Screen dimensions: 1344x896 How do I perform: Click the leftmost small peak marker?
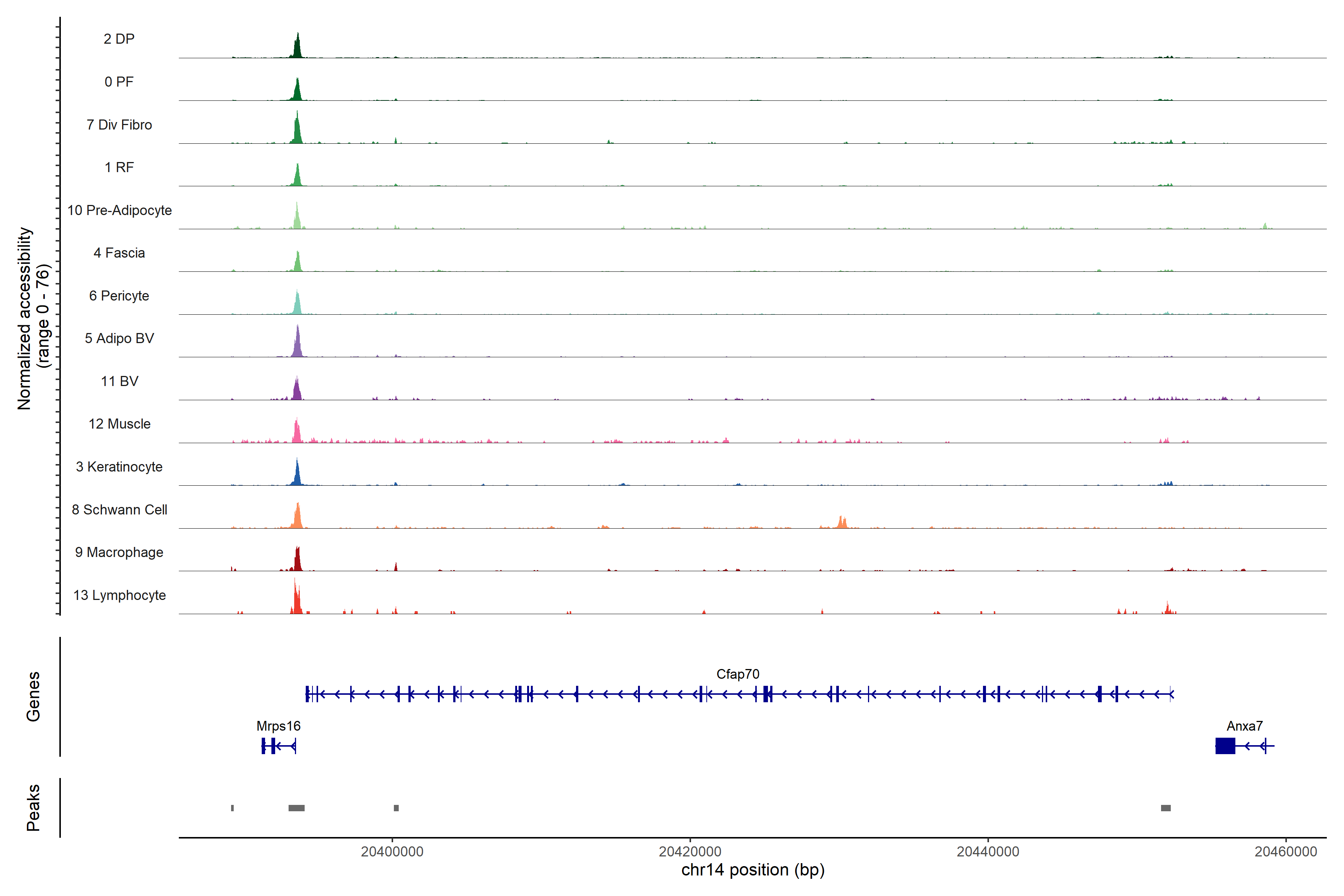tap(232, 808)
